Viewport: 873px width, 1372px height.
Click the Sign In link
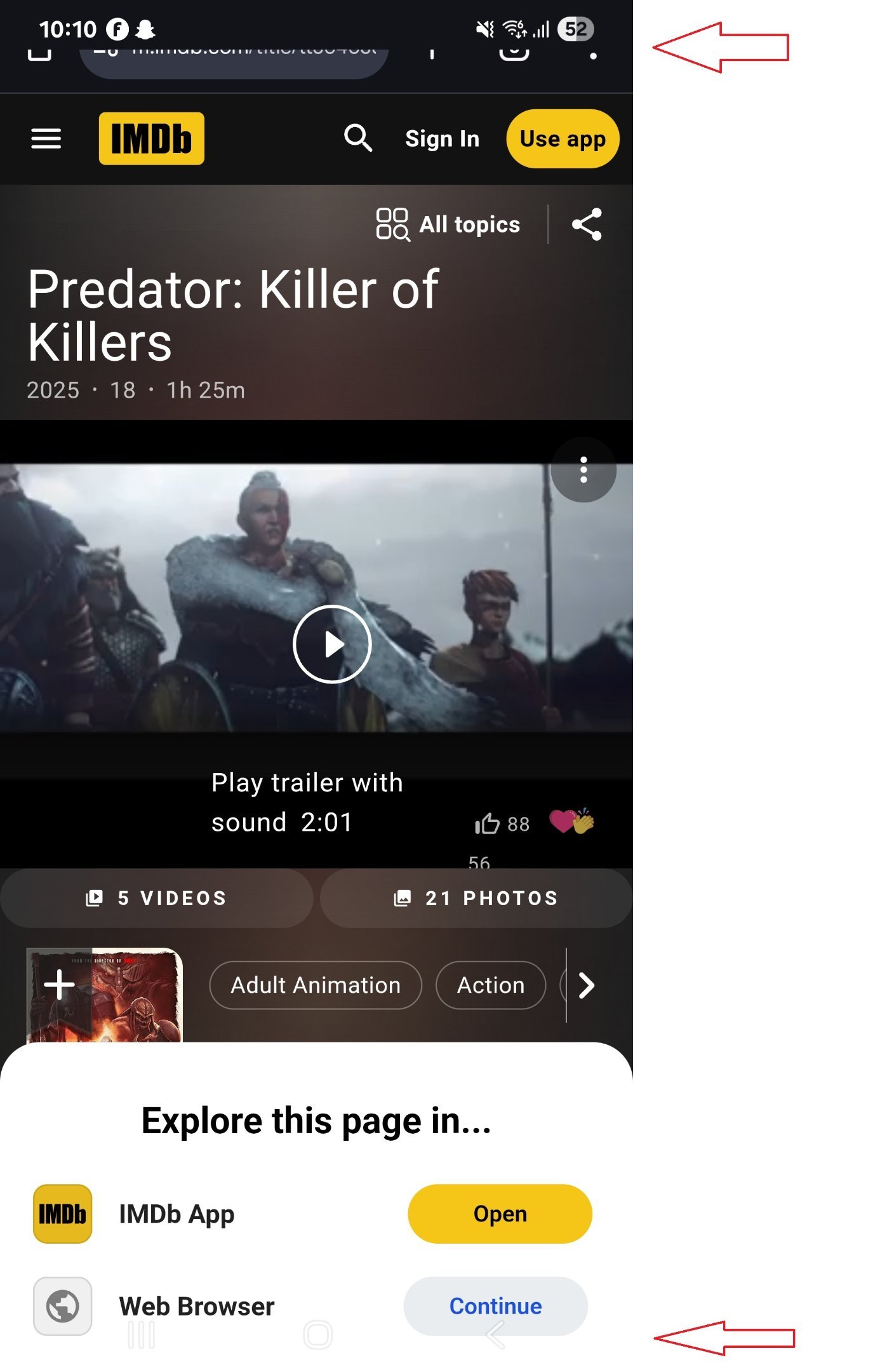click(443, 138)
